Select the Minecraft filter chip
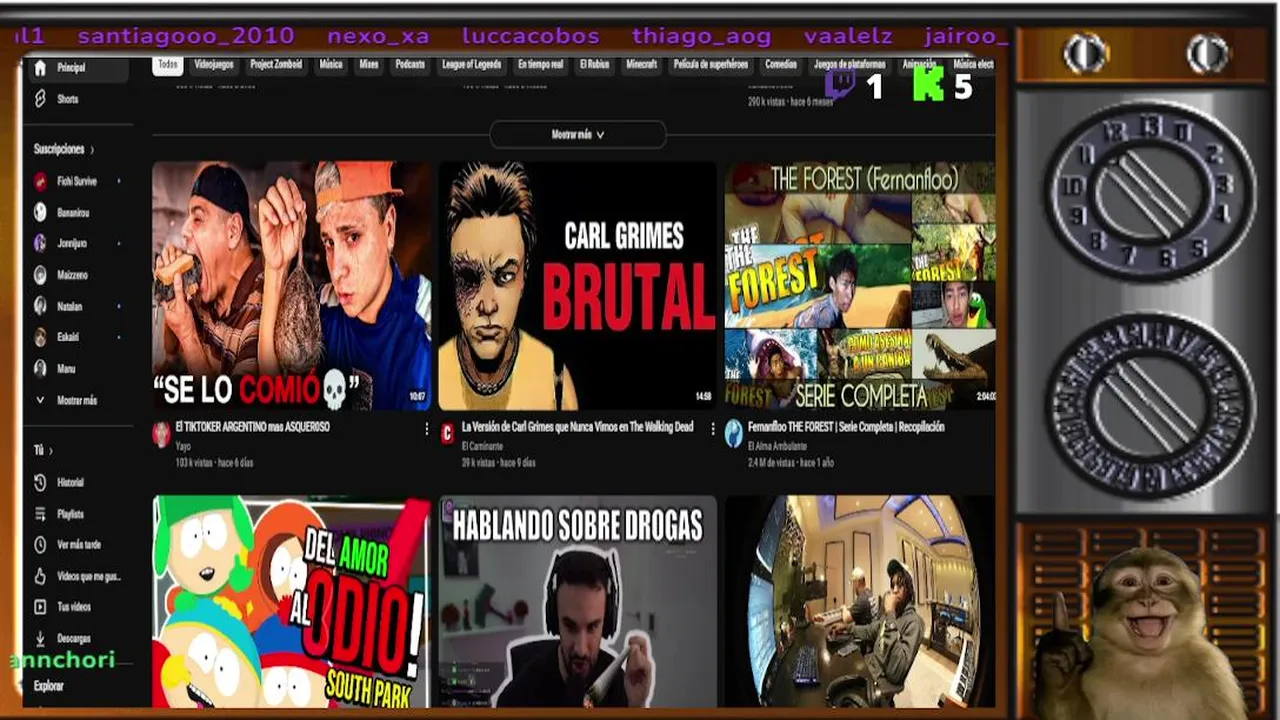Viewport: 1280px width, 720px height. click(642, 64)
